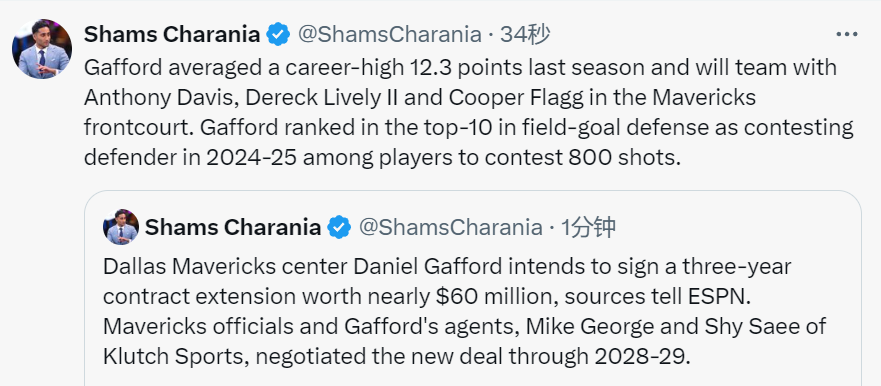Click the "800 shots" text ending main tweet
881x386 pixels.
[x=624, y=158]
